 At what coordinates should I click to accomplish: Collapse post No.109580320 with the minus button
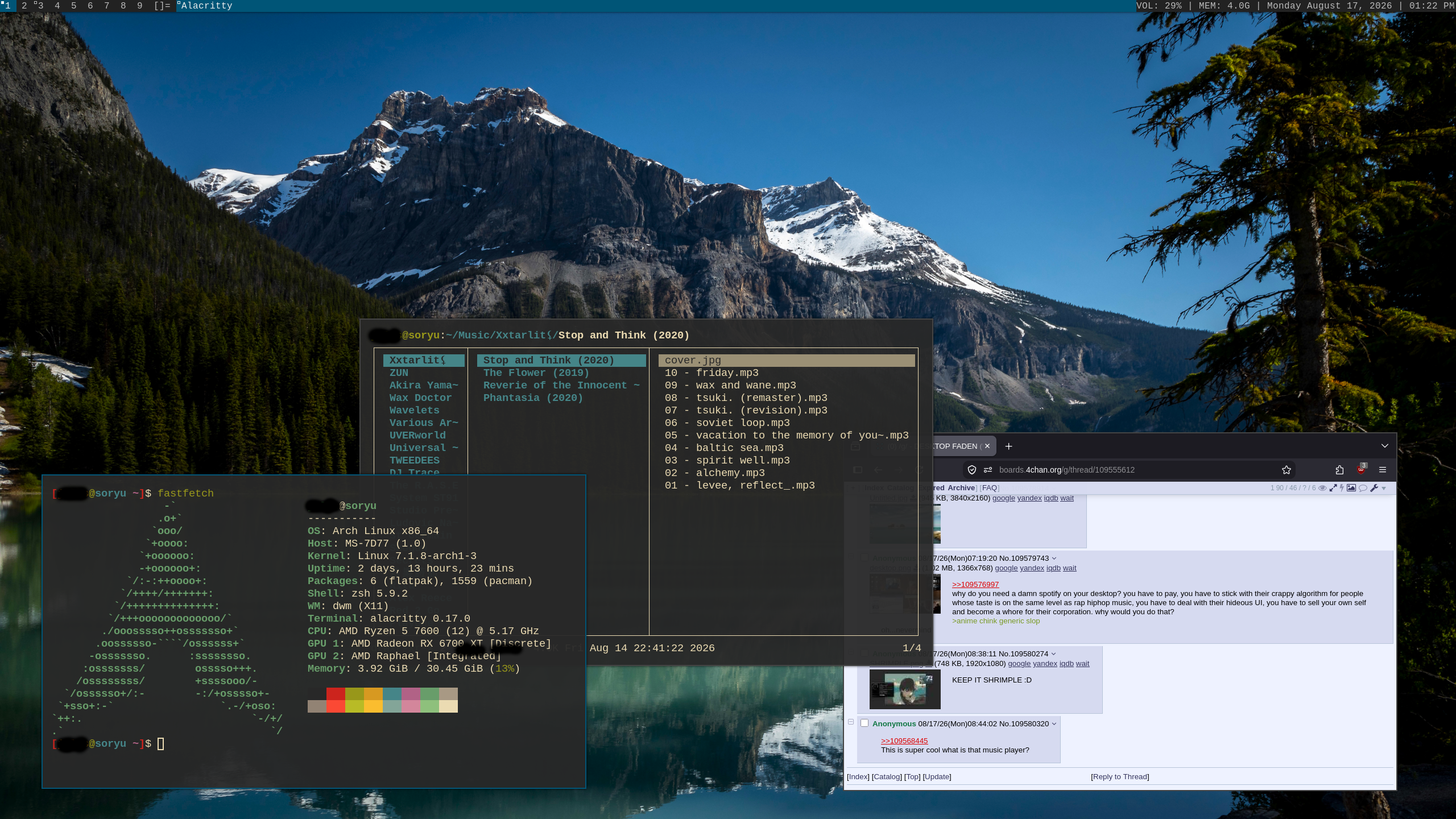(851, 722)
